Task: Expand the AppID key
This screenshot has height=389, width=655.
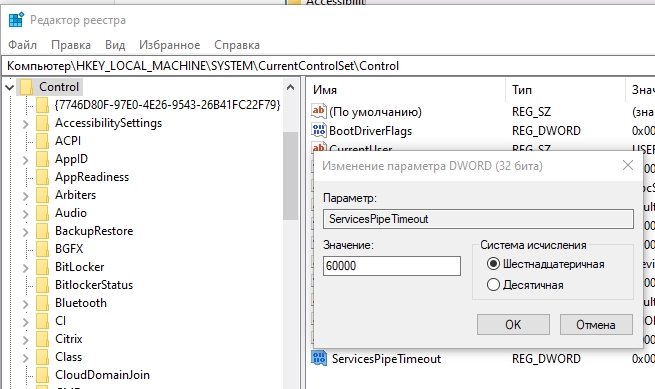Action: point(25,160)
